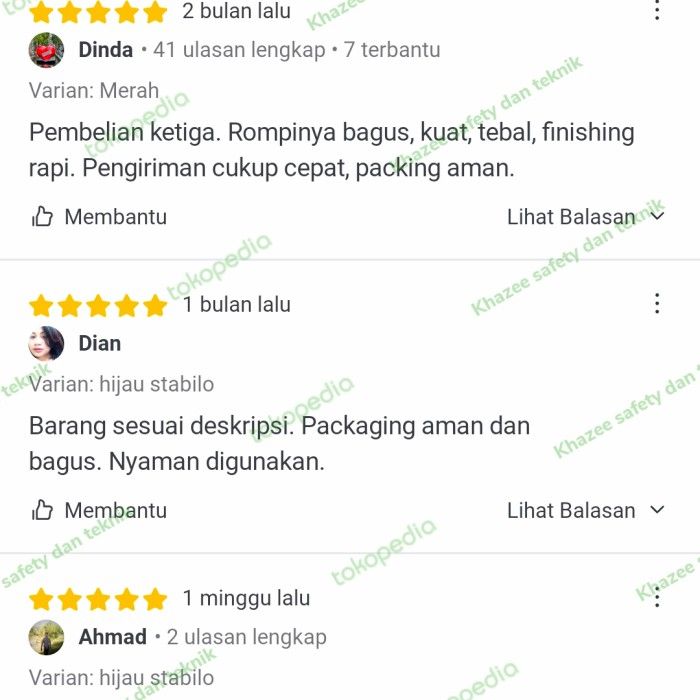The image size is (700, 700).
Task: Tap Dian's profile avatar
Action: (x=46, y=343)
